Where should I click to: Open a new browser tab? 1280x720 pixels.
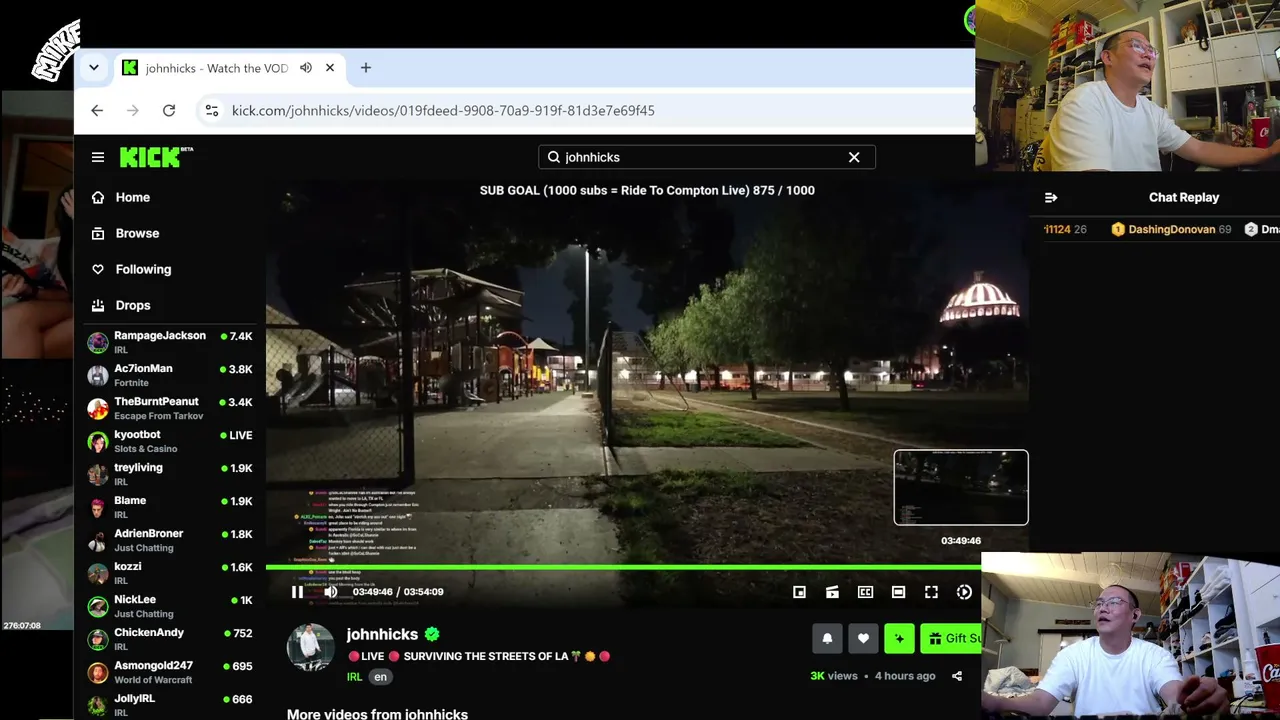pyautogui.click(x=365, y=68)
